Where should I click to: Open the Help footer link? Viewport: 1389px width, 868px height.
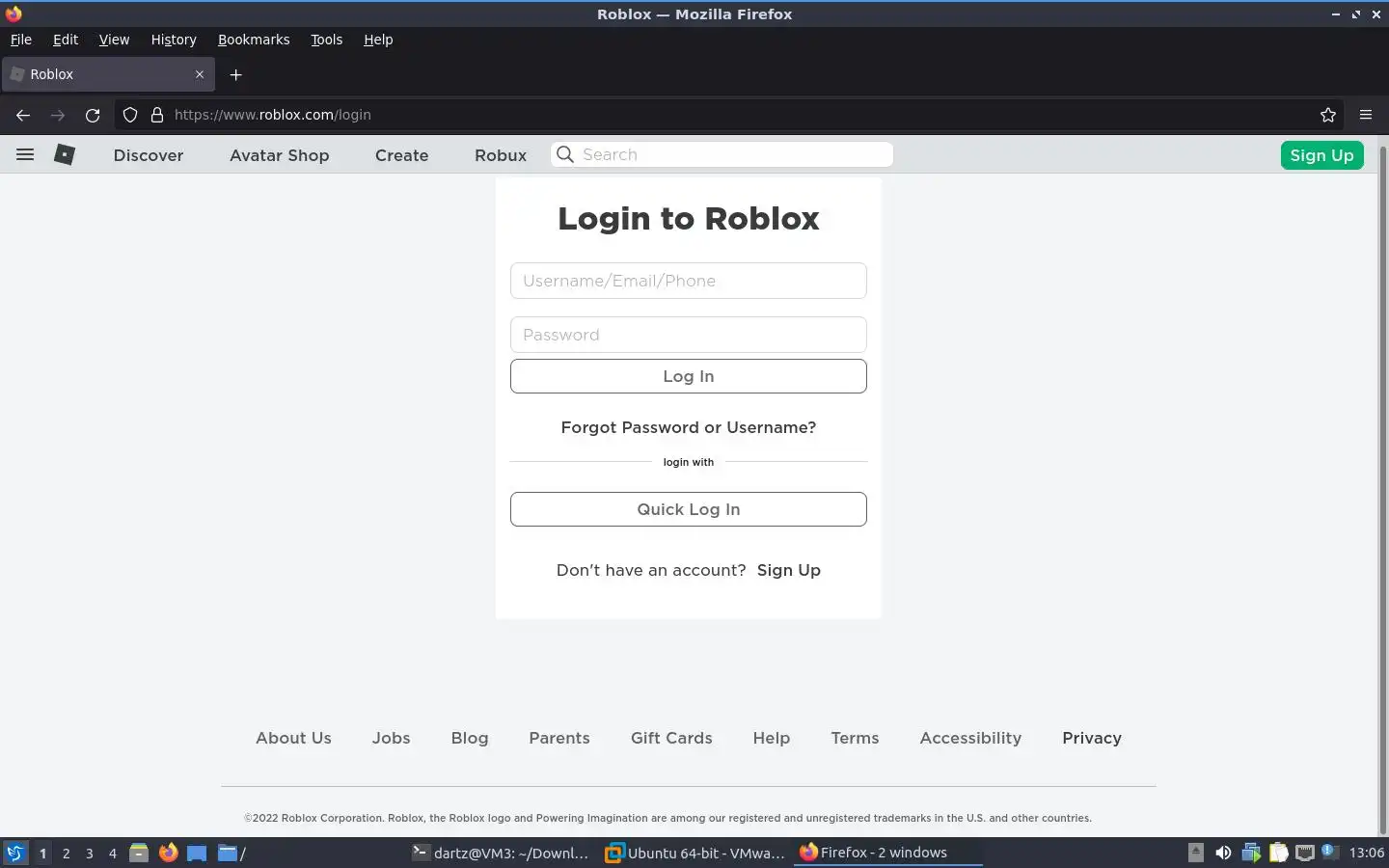772,738
